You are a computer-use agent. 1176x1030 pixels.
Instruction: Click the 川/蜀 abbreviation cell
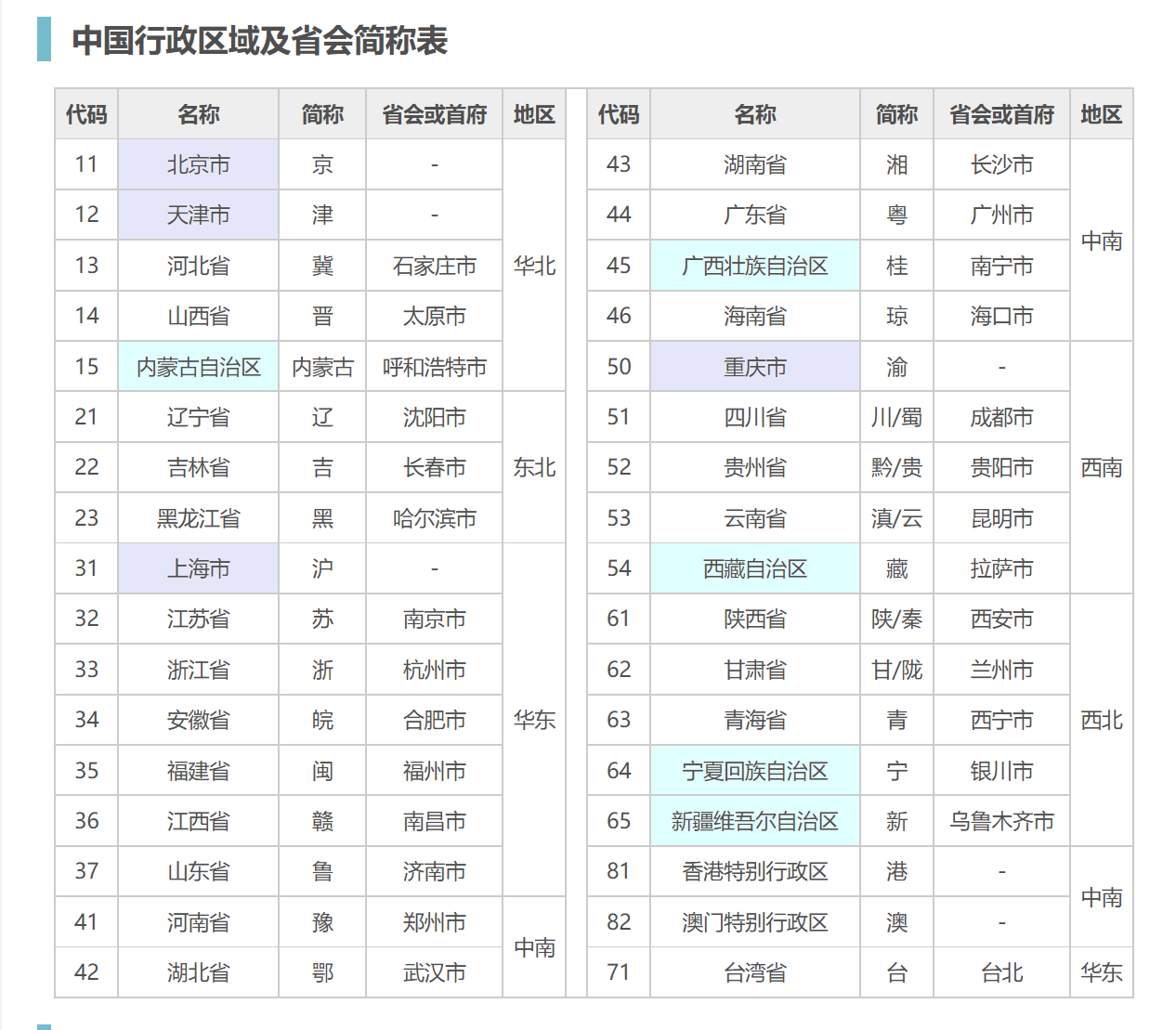(x=896, y=417)
